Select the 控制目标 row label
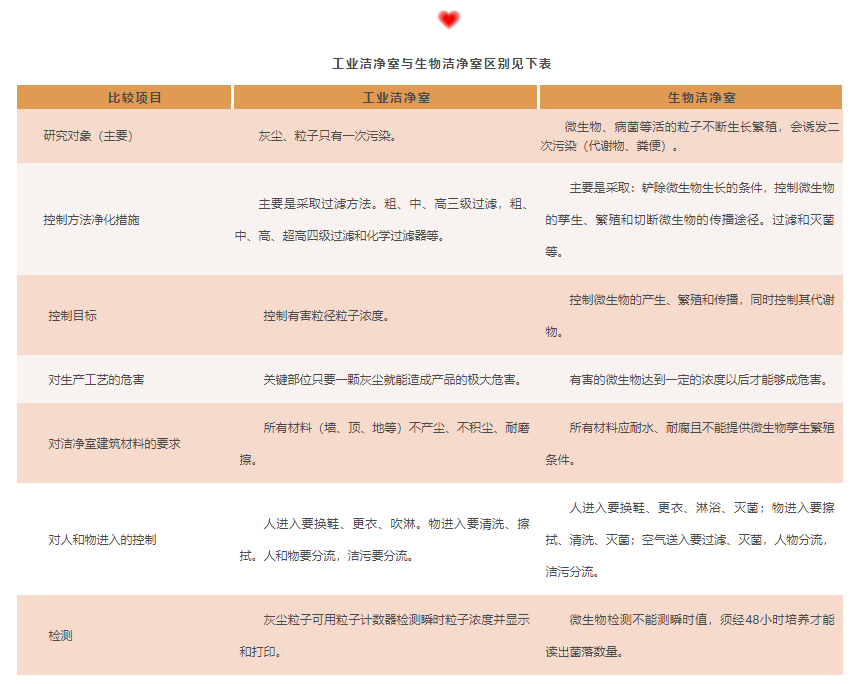Screen dimensions: 855x684 pos(73,315)
